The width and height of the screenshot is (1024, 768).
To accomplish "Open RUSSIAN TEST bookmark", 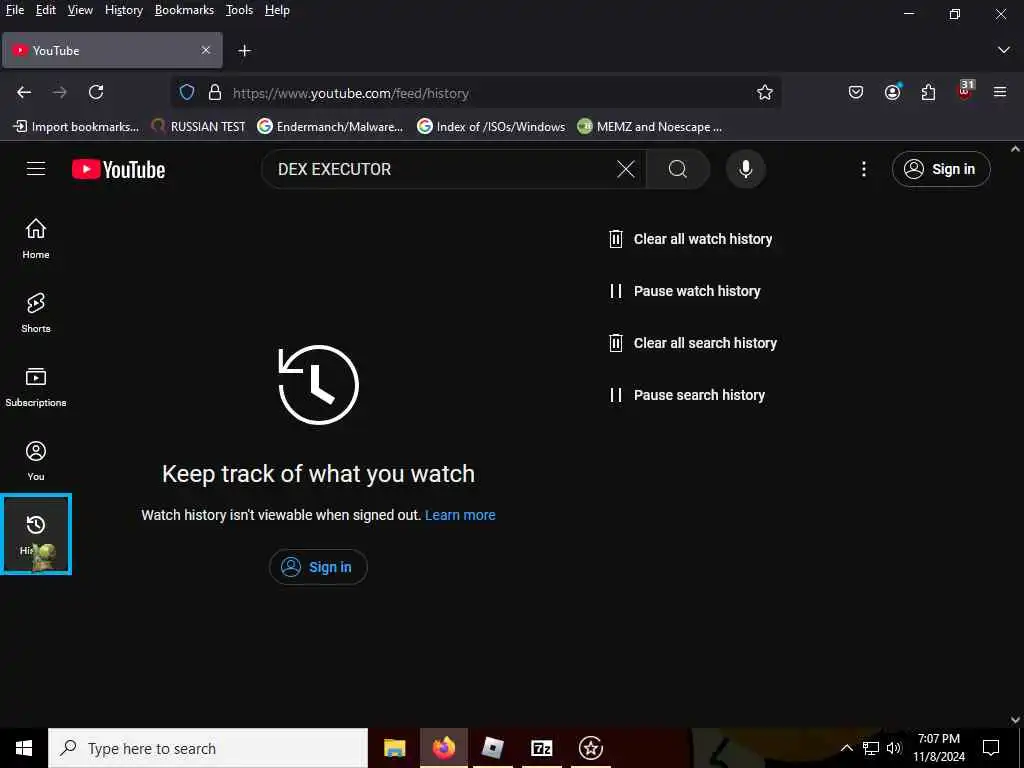I will point(199,127).
